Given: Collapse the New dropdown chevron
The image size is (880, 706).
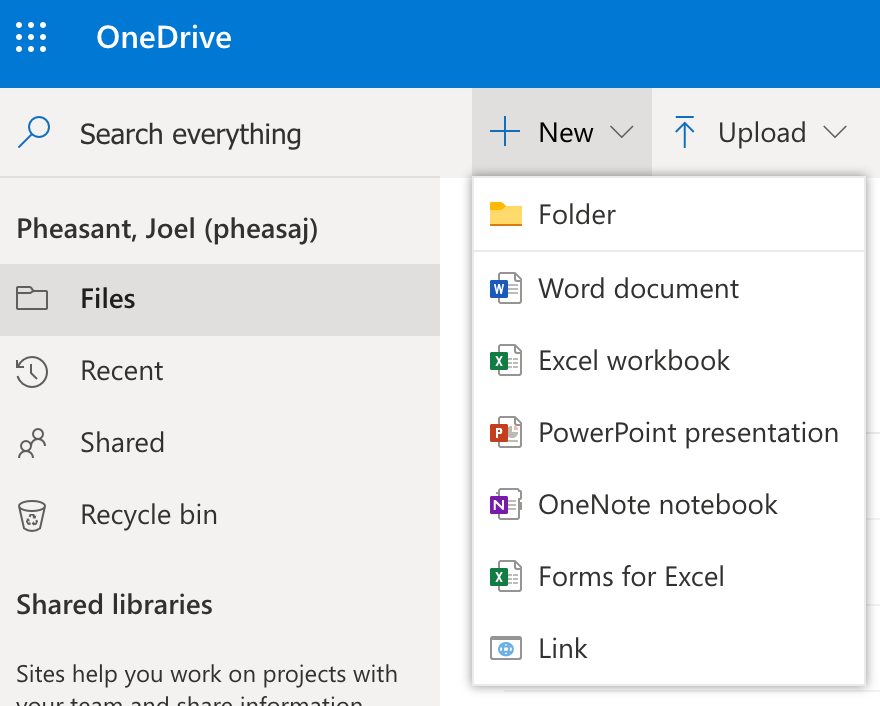Looking at the screenshot, I should [621, 132].
